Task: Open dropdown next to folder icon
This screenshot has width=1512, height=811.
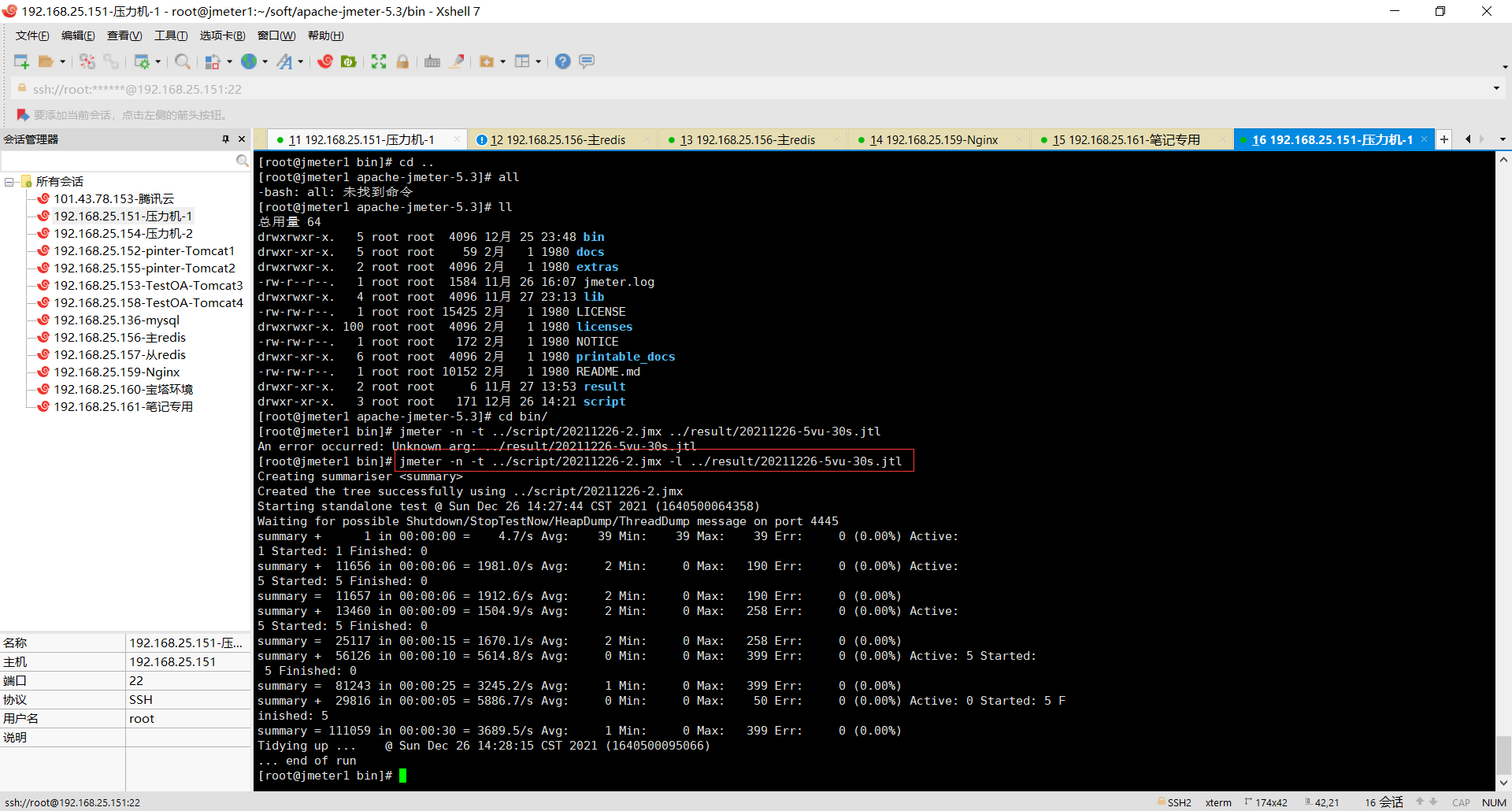Action: click(63, 61)
